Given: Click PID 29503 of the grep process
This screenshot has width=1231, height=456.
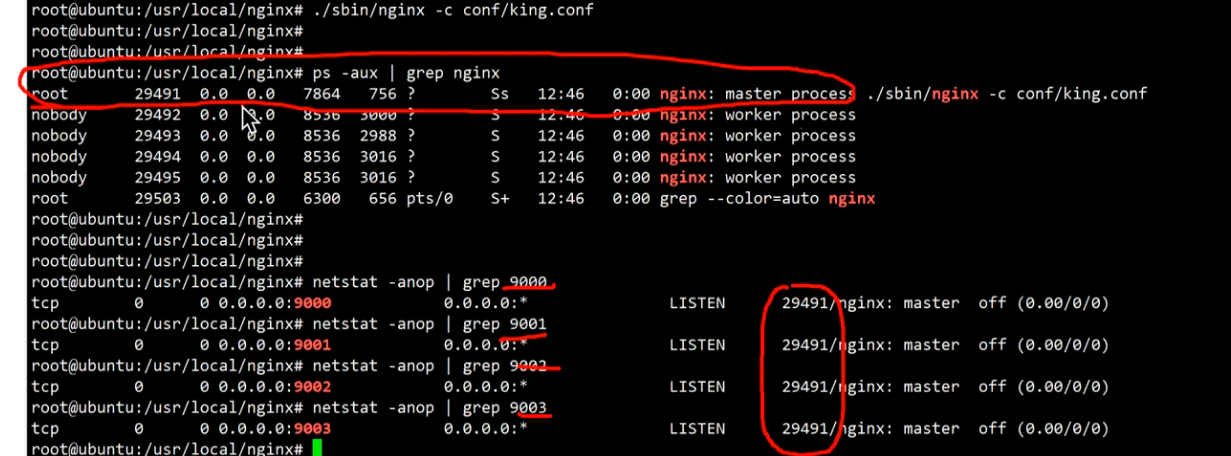Looking at the screenshot, I should tap(155, 199).
